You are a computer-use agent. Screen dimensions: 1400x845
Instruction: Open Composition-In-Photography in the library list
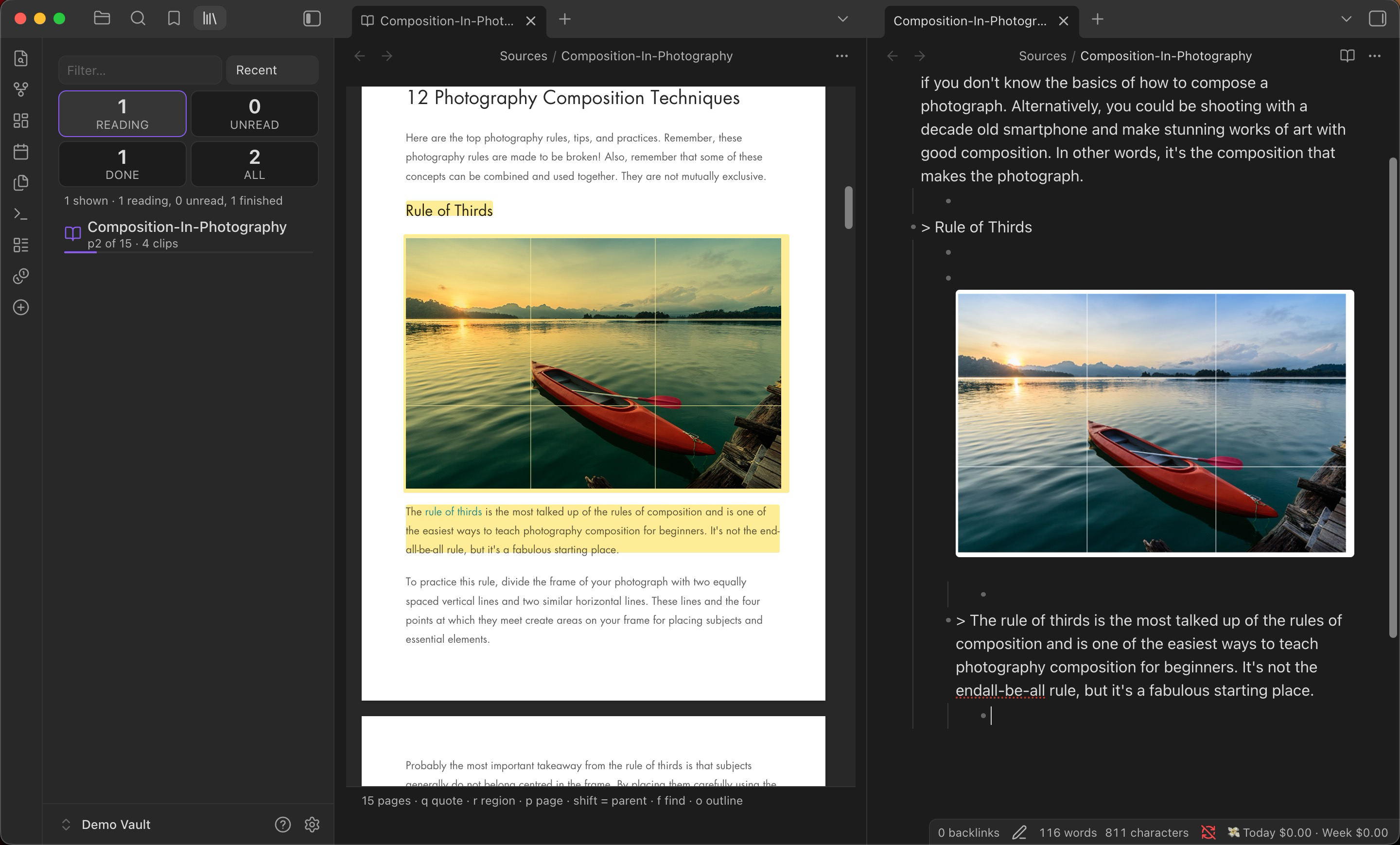pos(188,234)
